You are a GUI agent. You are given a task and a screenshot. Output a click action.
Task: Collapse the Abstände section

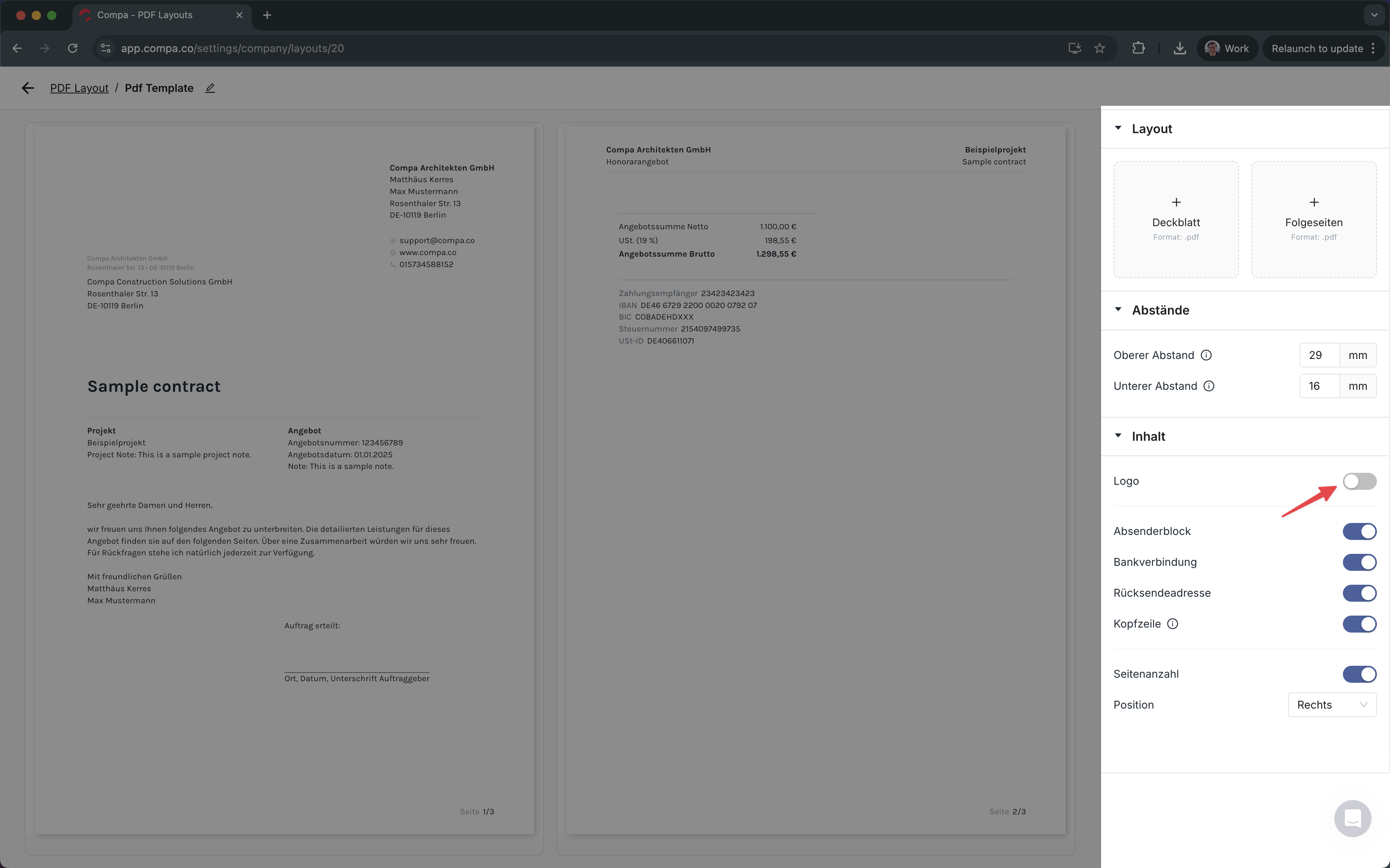[1118, 310]
